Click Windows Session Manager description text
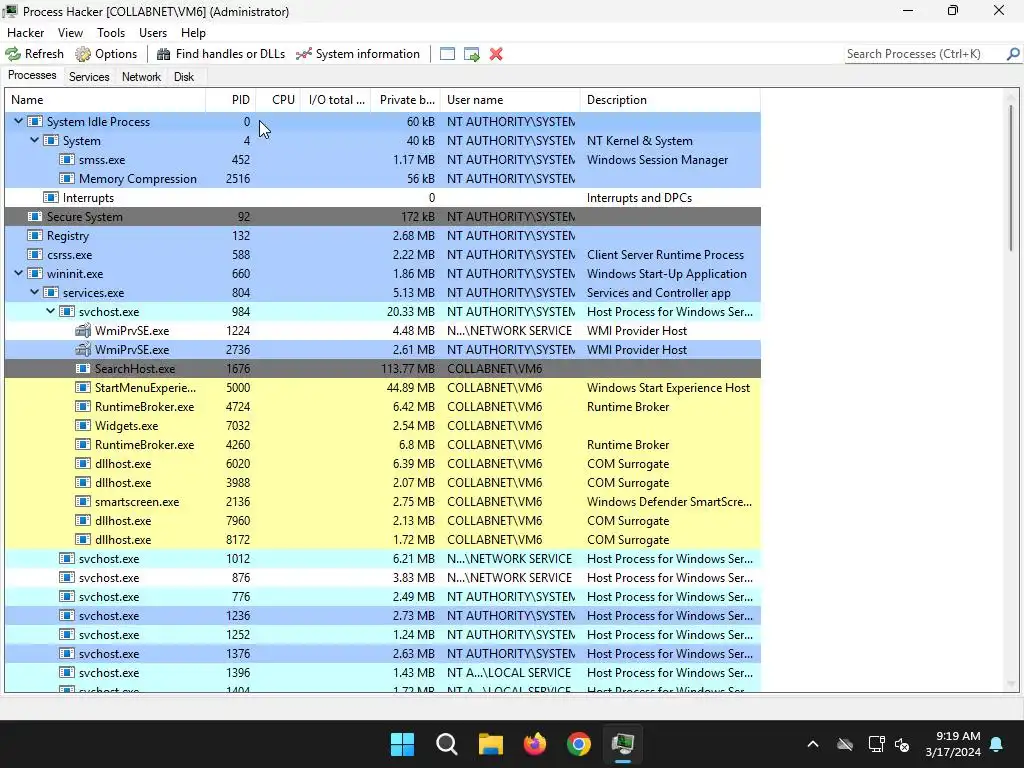 (657, 159)
